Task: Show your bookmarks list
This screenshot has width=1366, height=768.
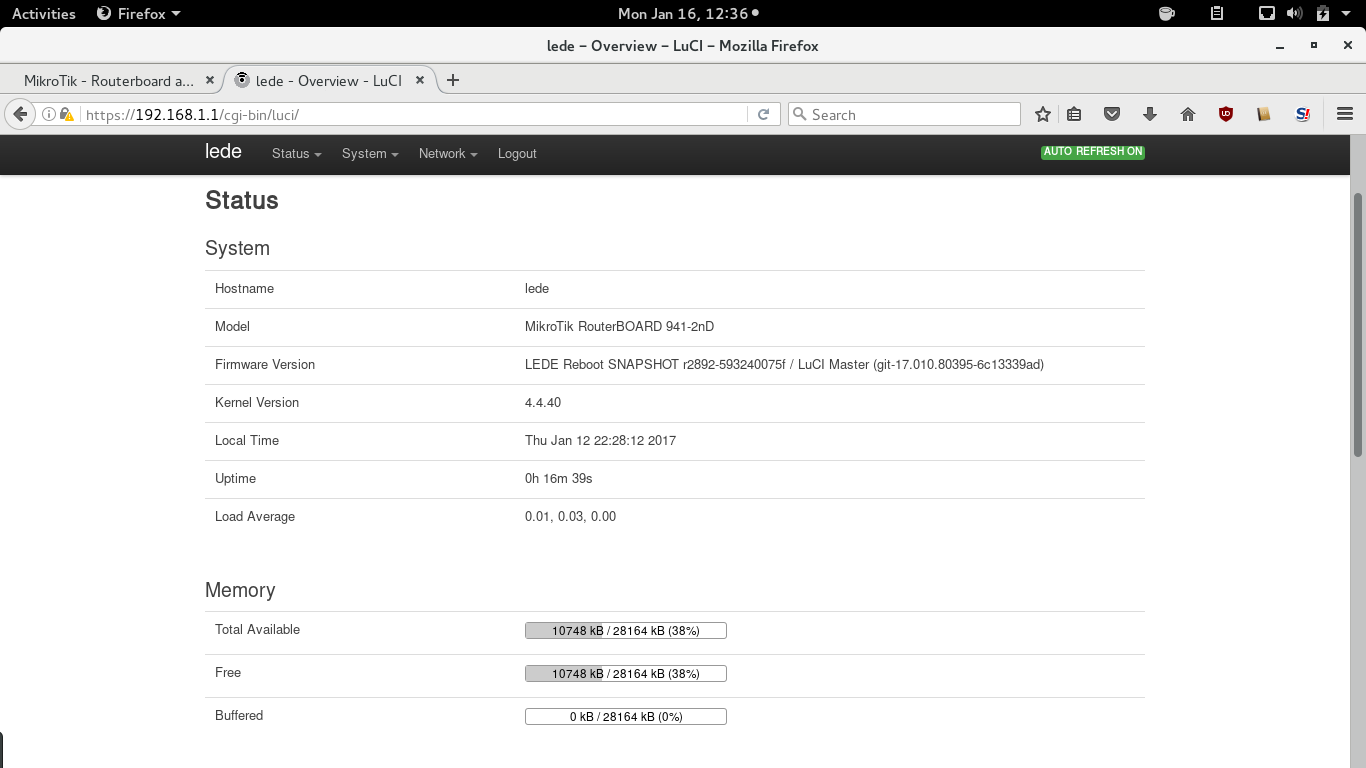Action: click(x=1074, y=115)
